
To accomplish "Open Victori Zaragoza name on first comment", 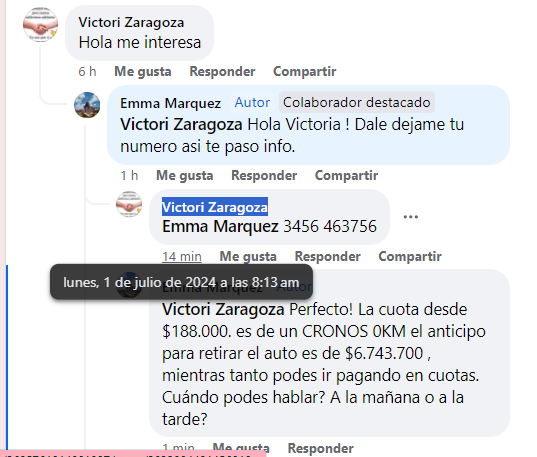I will [131, 23].
